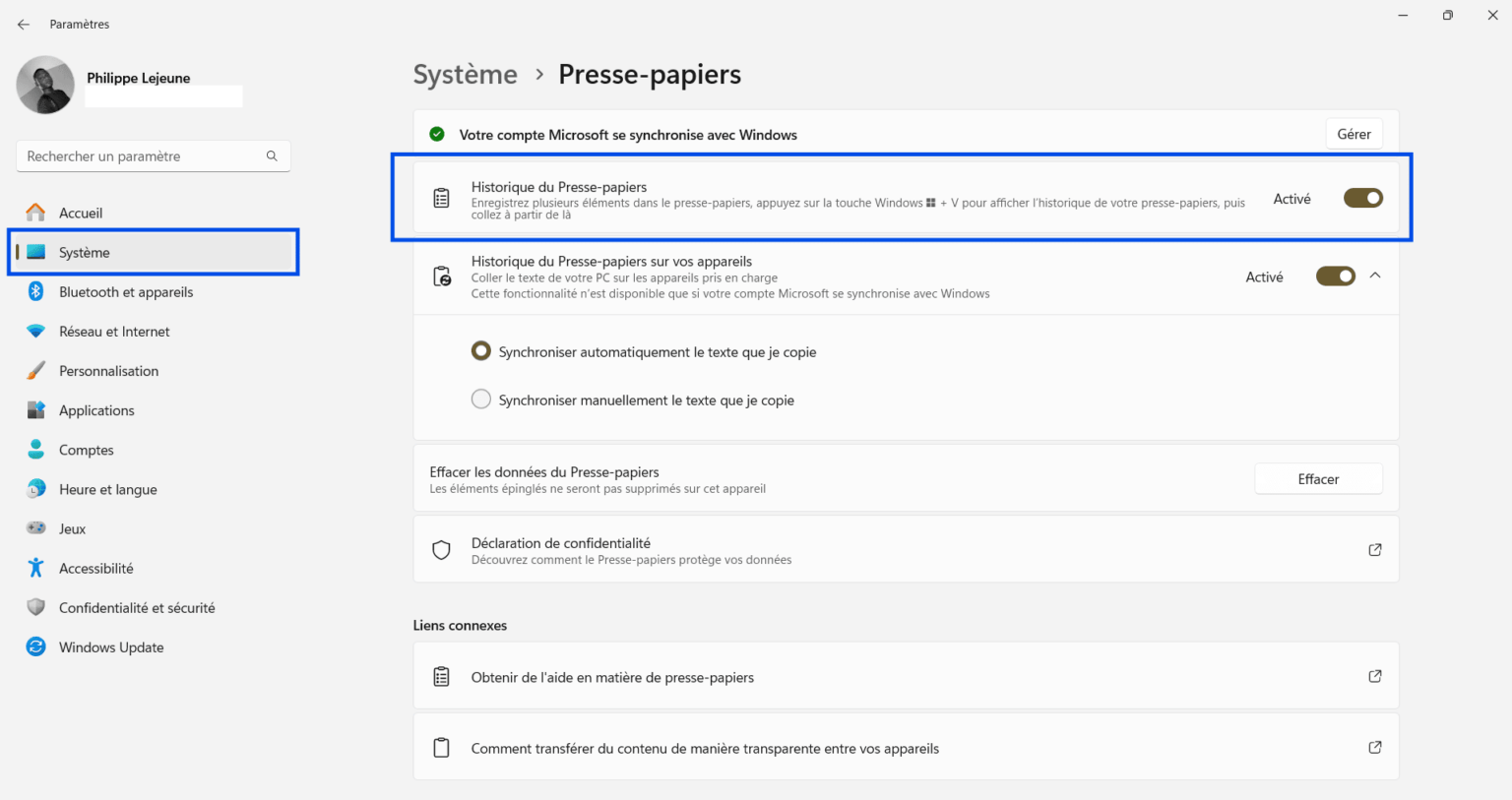The width and height of the screenshot is (1512, 800).
Task: Click the green sync checkmark icon
Action: click(x=437, y=135)
